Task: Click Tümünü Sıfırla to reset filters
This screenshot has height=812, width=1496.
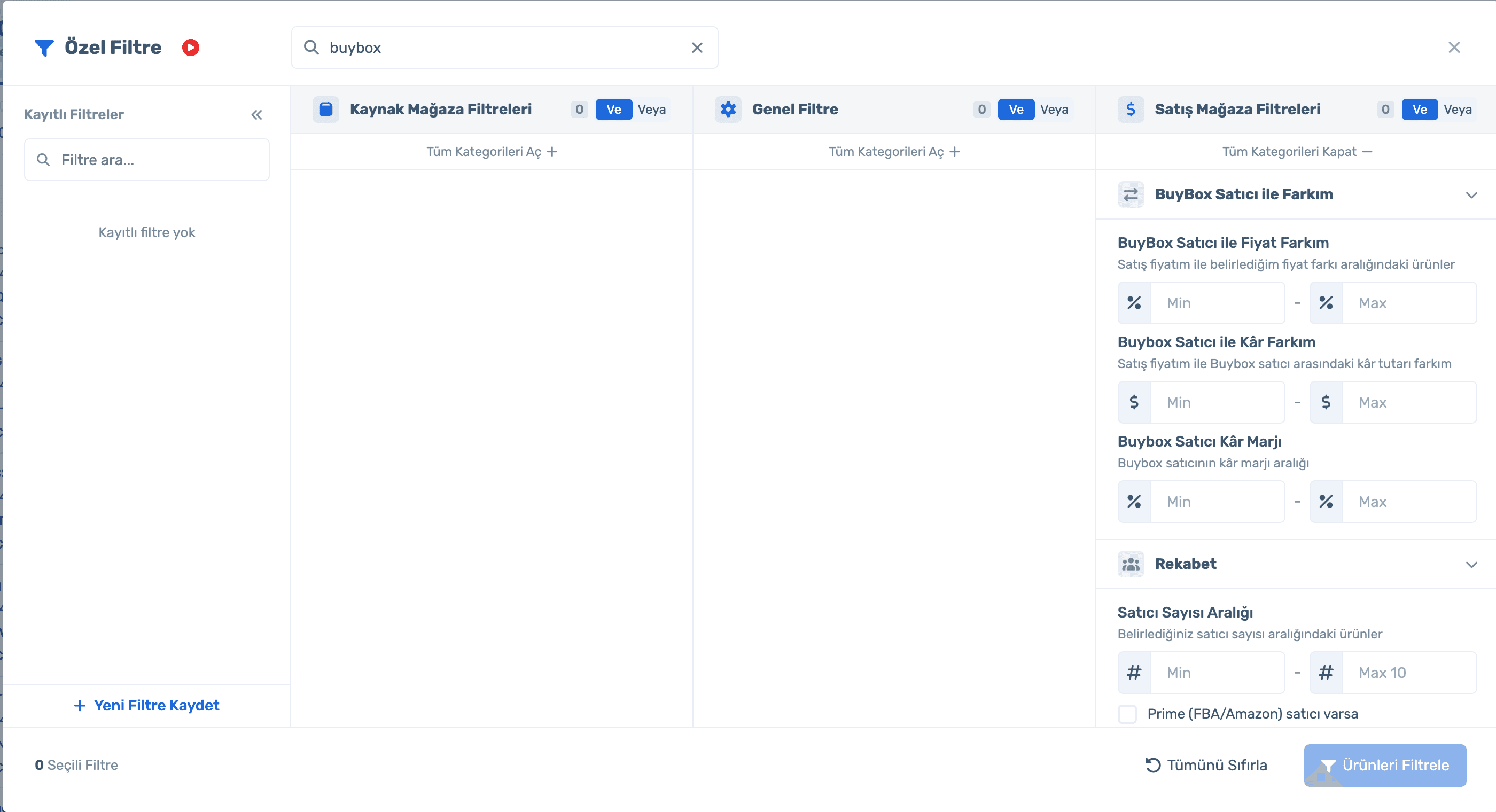Action: [1206, 765]
